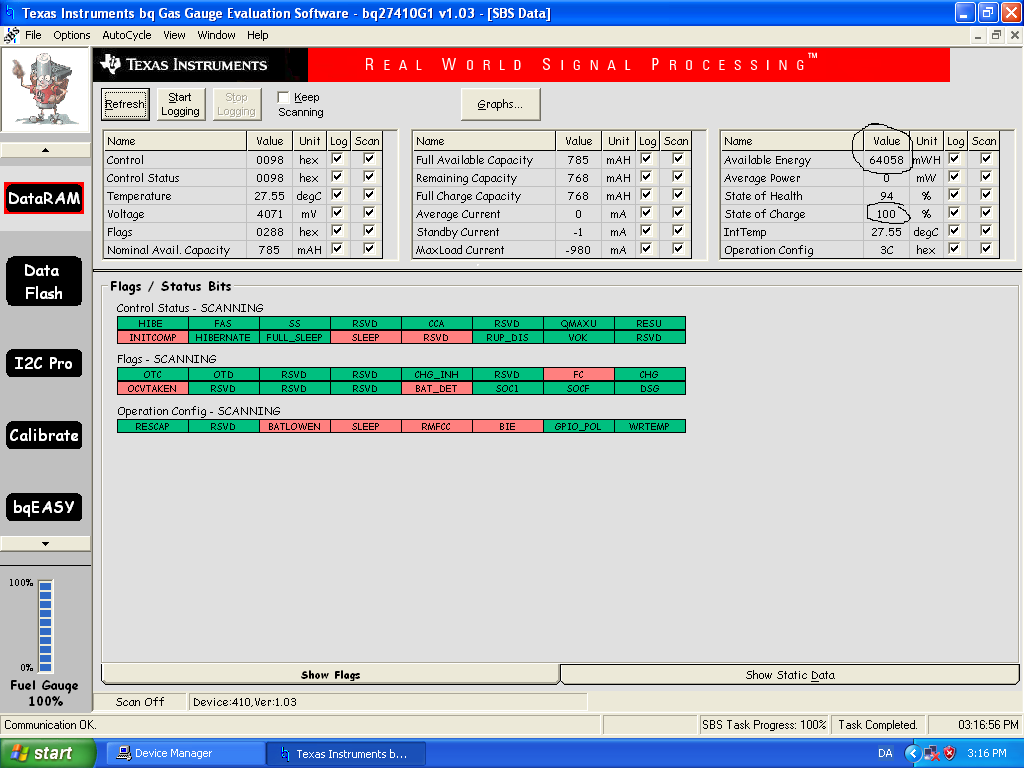Toggle Scan checkbox for Available Energy row
1024x768 pixels.
pyautogui.click(x=986, y=159)
